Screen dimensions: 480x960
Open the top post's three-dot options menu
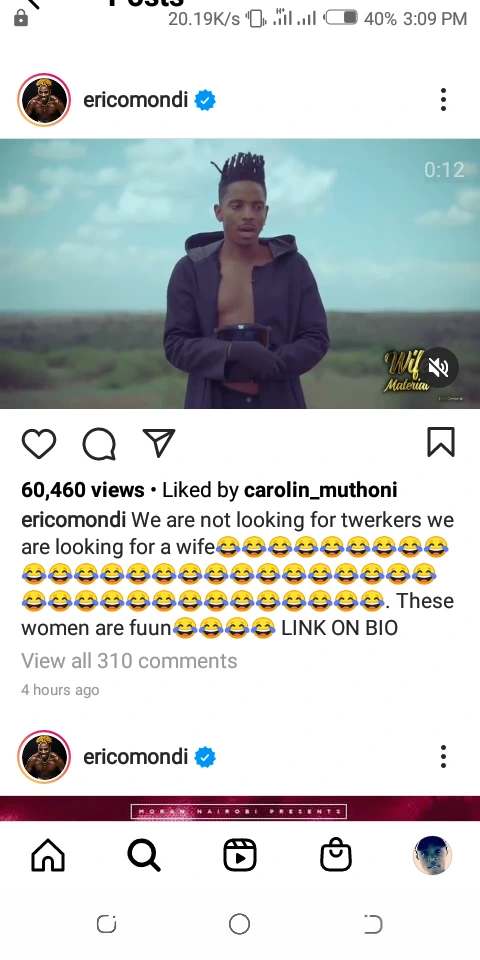[443, 100]
